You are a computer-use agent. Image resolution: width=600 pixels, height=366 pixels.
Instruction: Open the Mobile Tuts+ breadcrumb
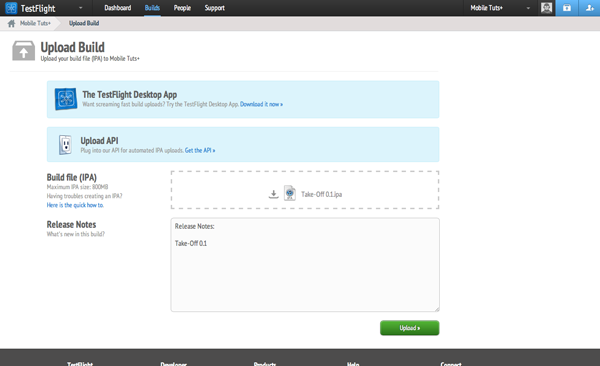[35, 23]
